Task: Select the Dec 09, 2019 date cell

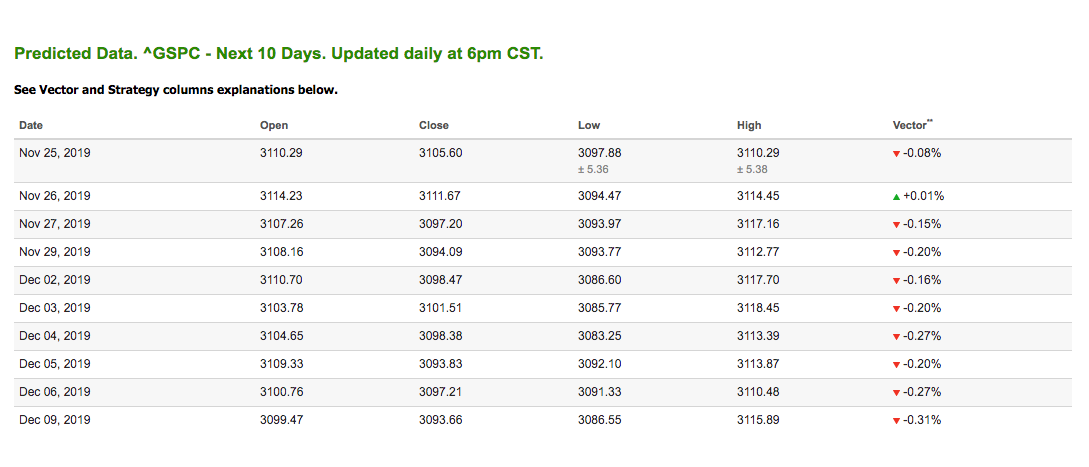Action: tap(55, 420)
